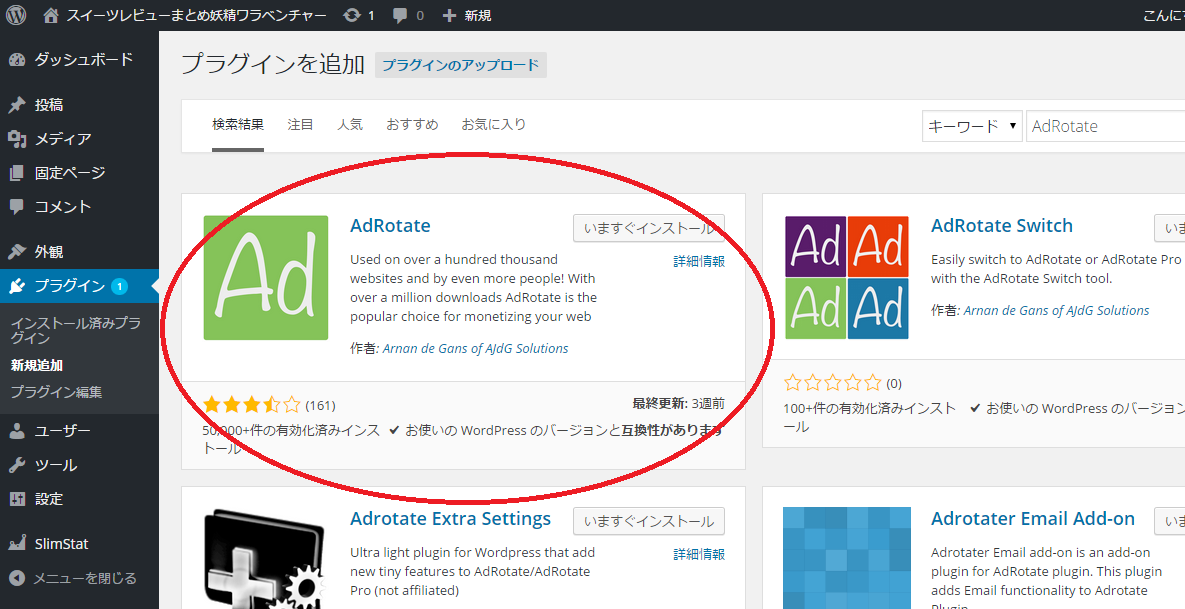Click the collapse-menu arrow icon
Screen dimensions: 1185x609
[x=17, y=578]
